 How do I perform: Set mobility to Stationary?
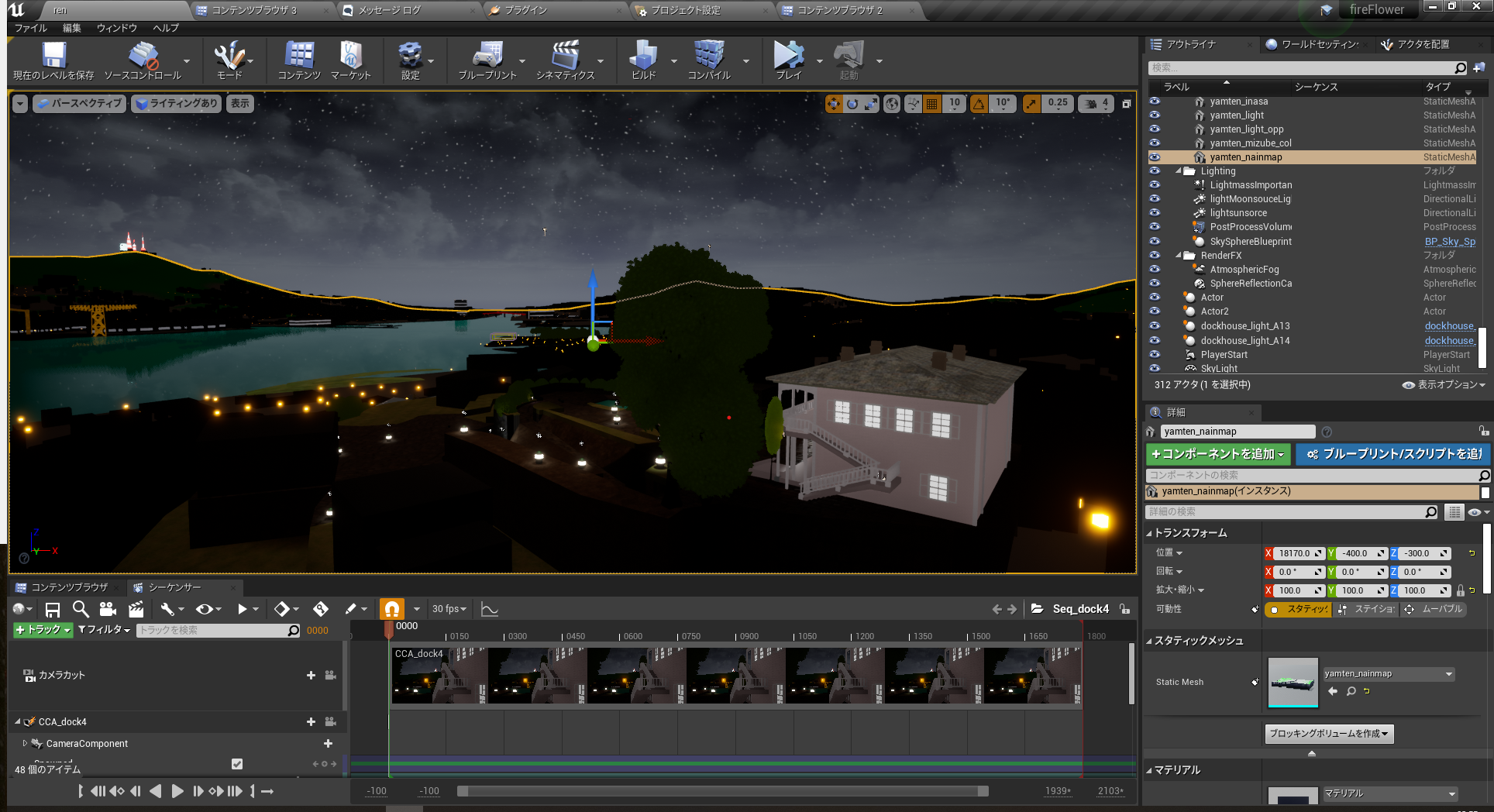click(x=1367, y=609)
